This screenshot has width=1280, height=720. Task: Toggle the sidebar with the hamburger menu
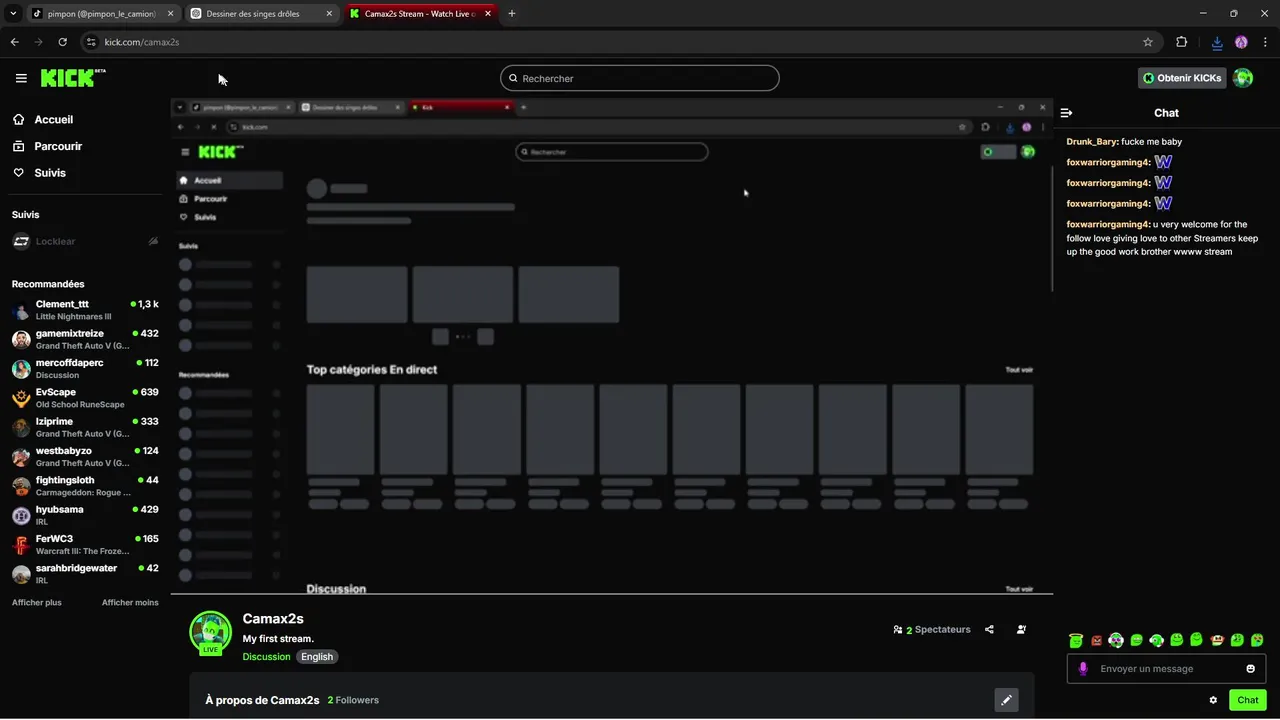pos(21,78)
